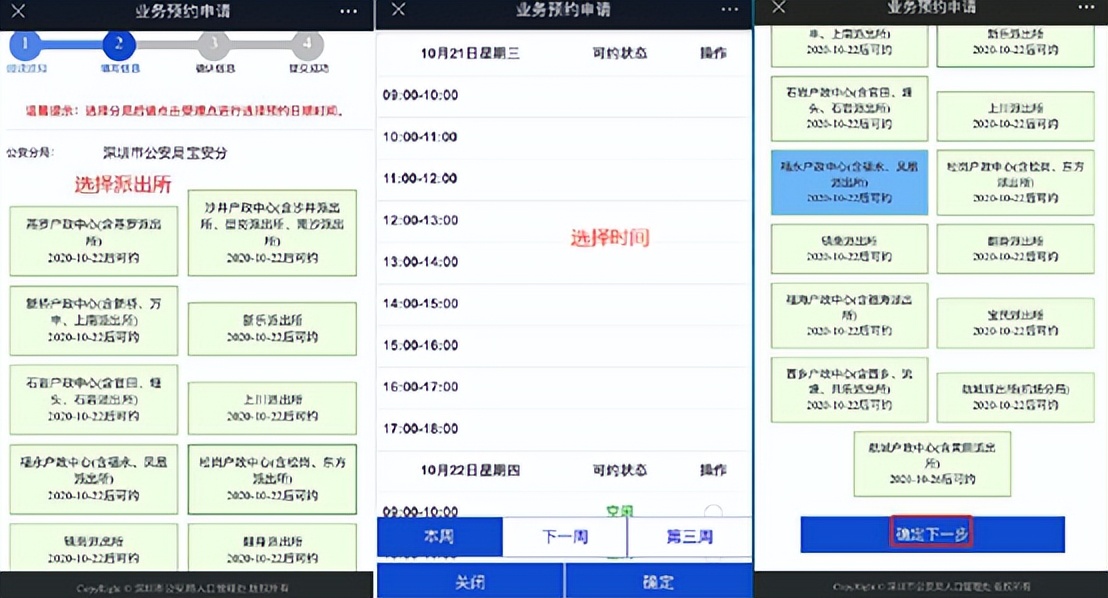Switch to the 下一周 week tab
The image size is (1108, 598).
[563, 536]
